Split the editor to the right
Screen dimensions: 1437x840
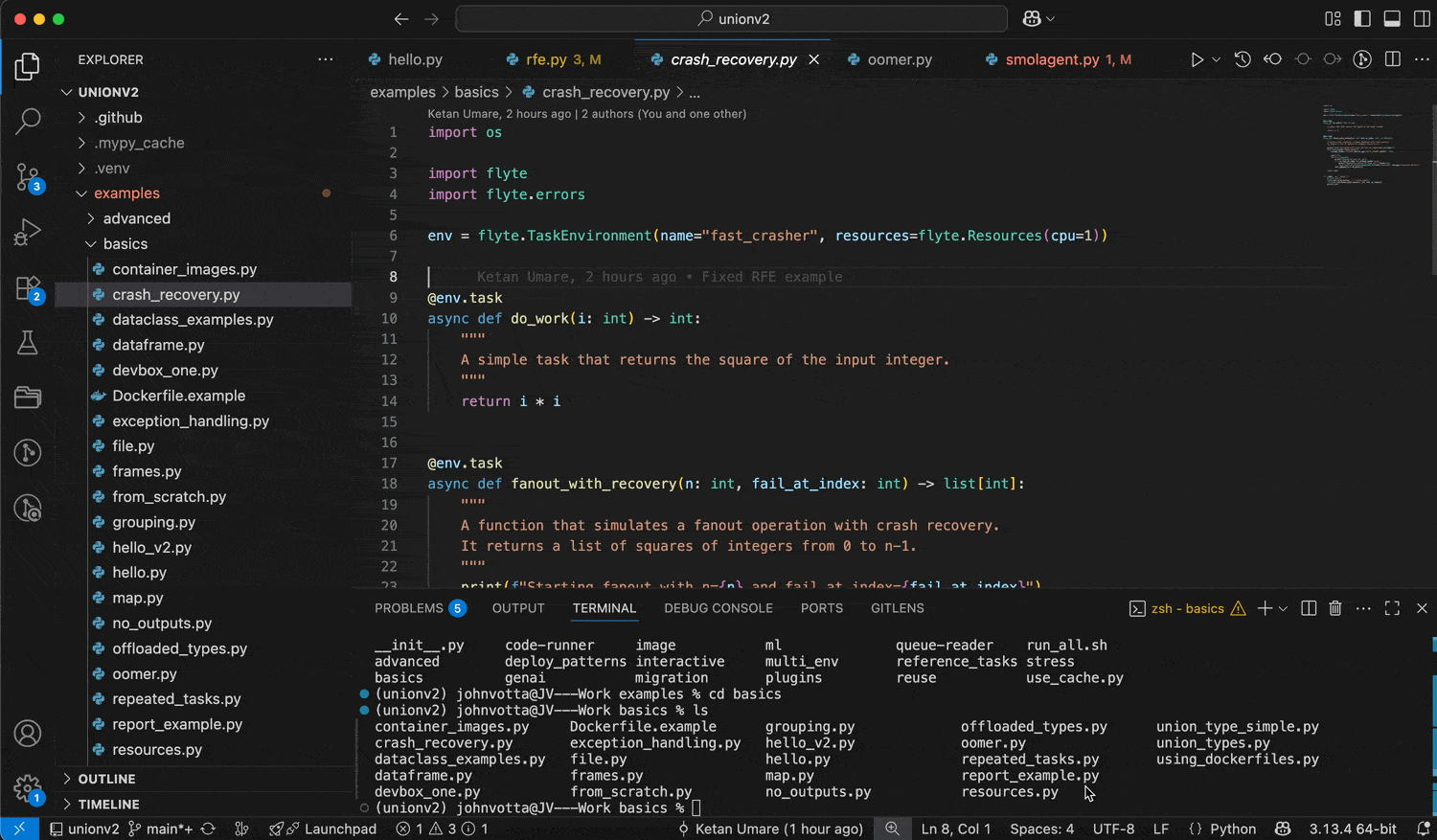click(x=1393, y=59)
